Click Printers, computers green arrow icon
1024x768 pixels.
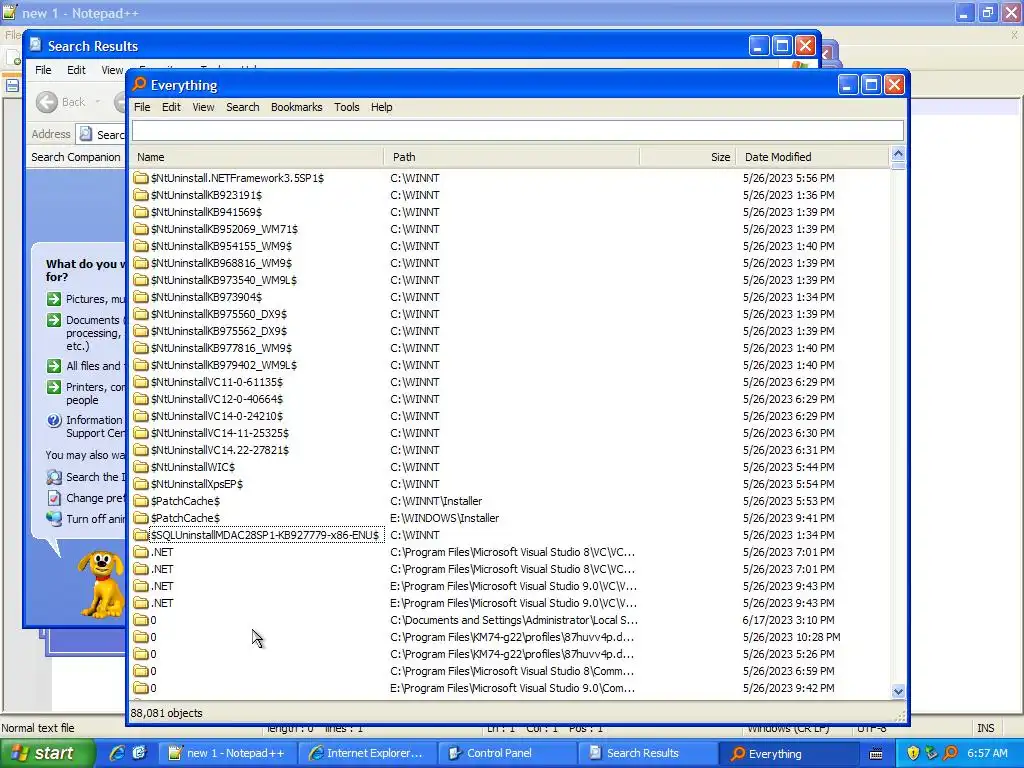pyautogui.click(x=54, y=387)
